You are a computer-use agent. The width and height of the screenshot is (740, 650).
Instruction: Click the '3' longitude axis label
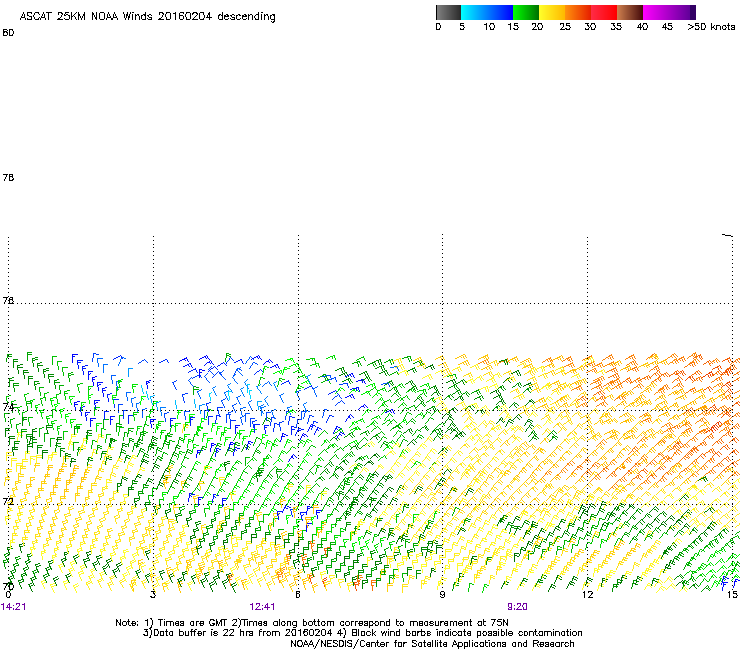point(153,595)
